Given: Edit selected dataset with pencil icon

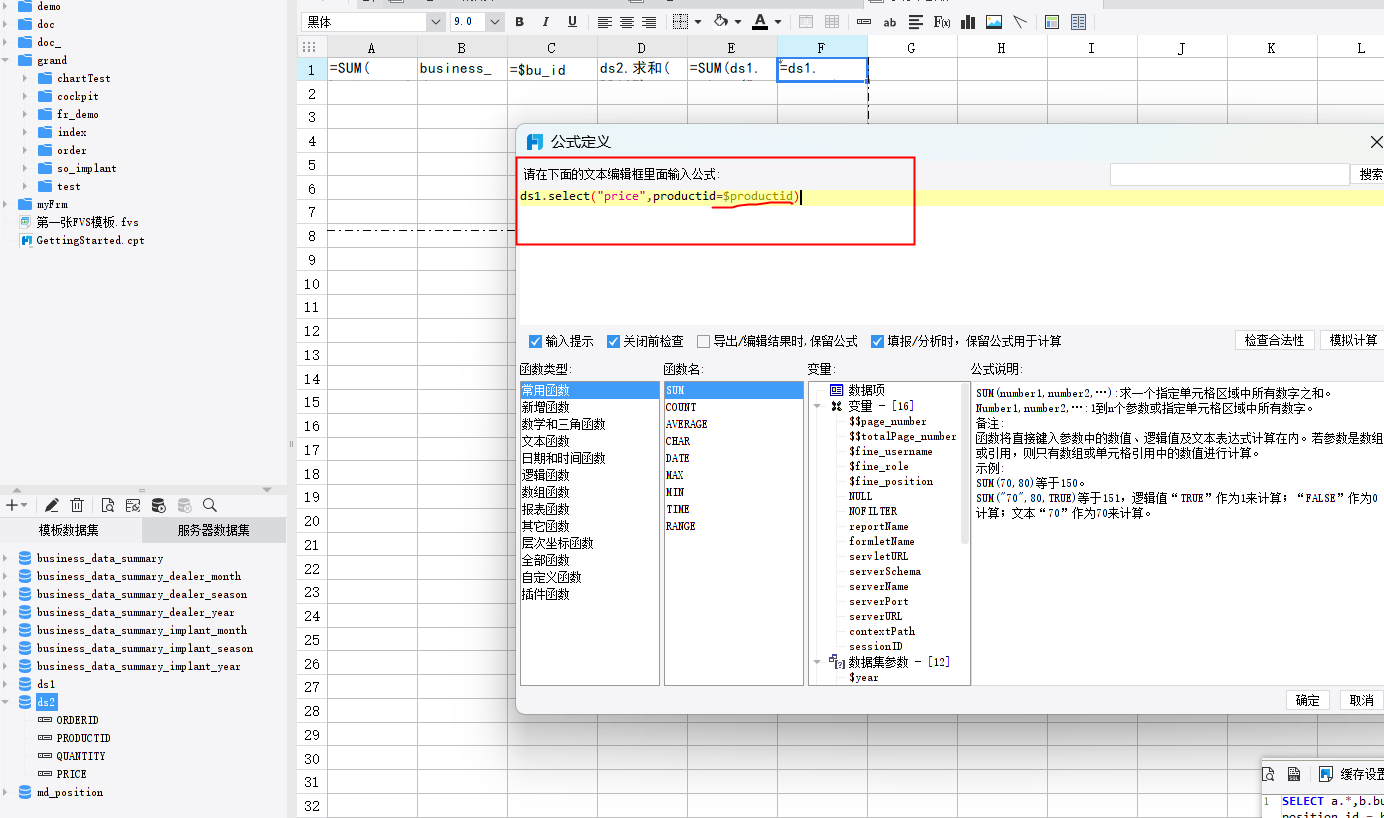Looking at the screenshot, I should click(52, 505).
